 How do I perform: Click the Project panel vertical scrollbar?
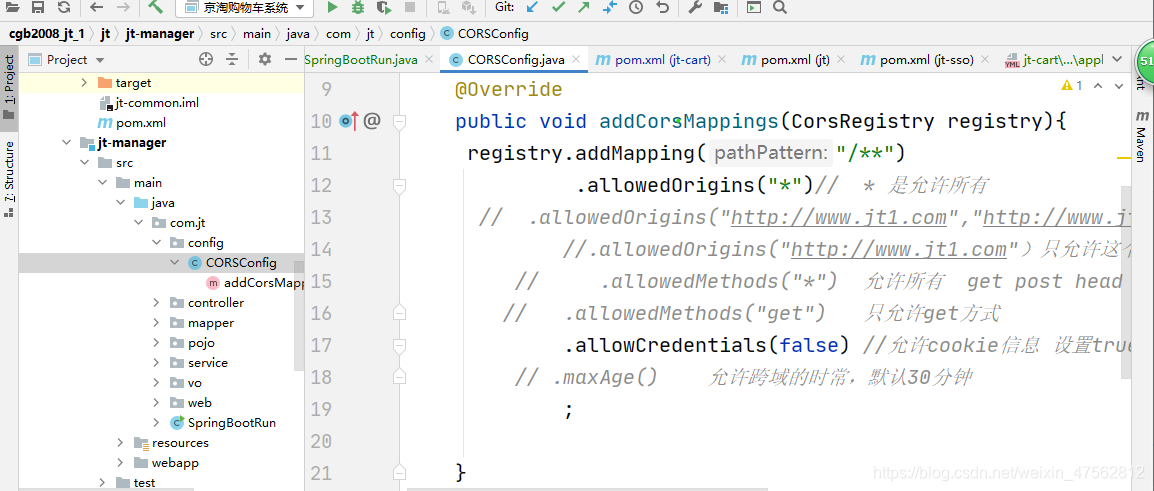pyautogui.click(x=299, y=315)
